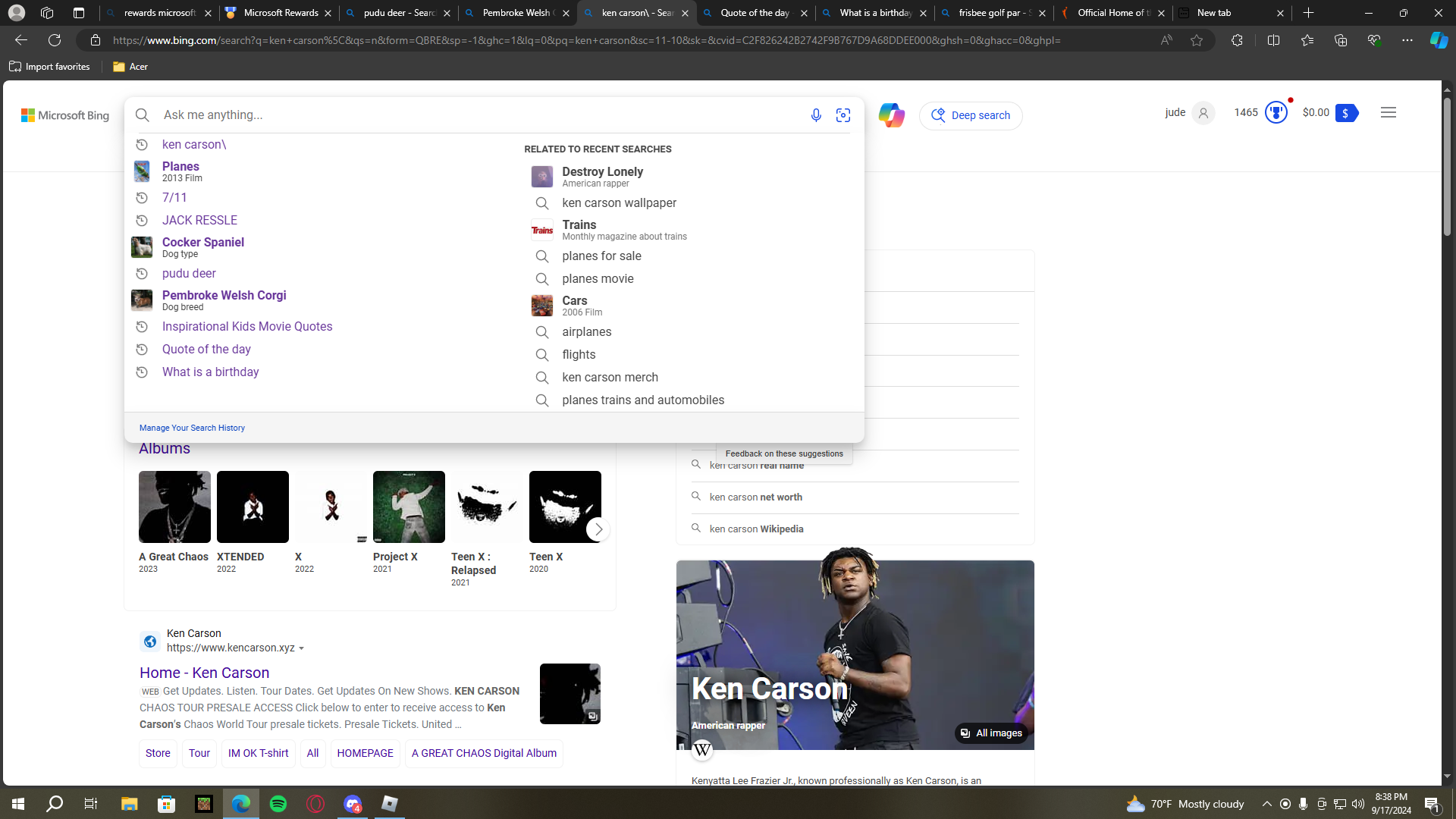Open Manage Your Search History link
Screen dimensions: 1456x819
click(x=192, y=428)
